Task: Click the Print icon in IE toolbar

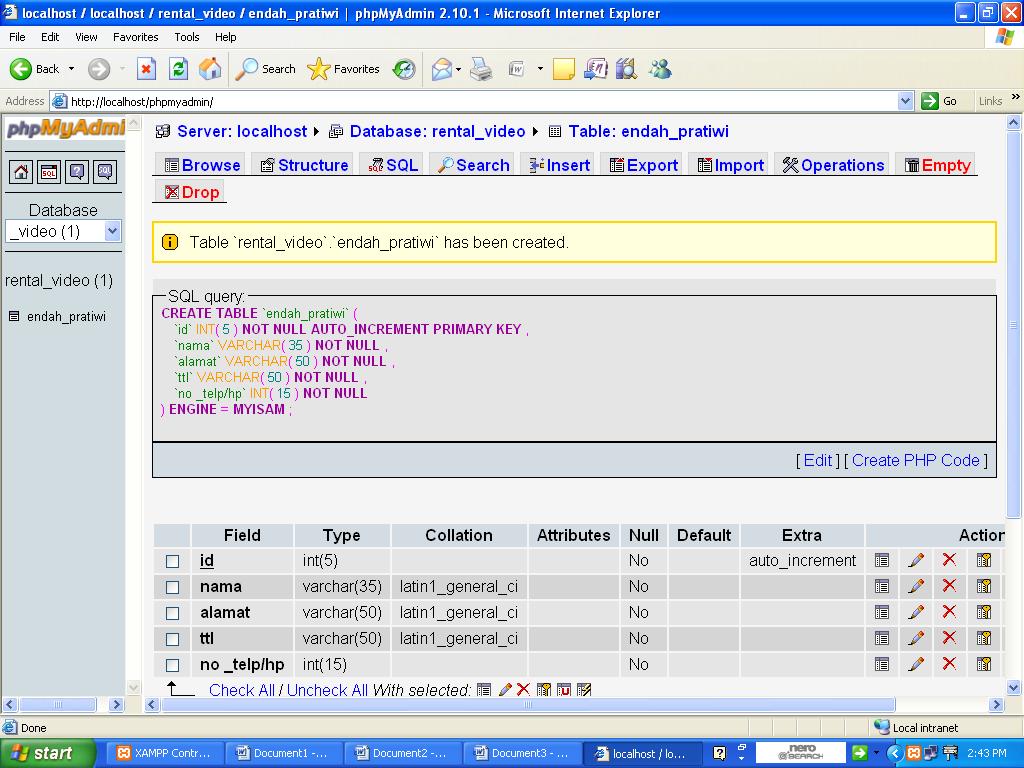Action: pyautogui.click(x=481, y=69)
